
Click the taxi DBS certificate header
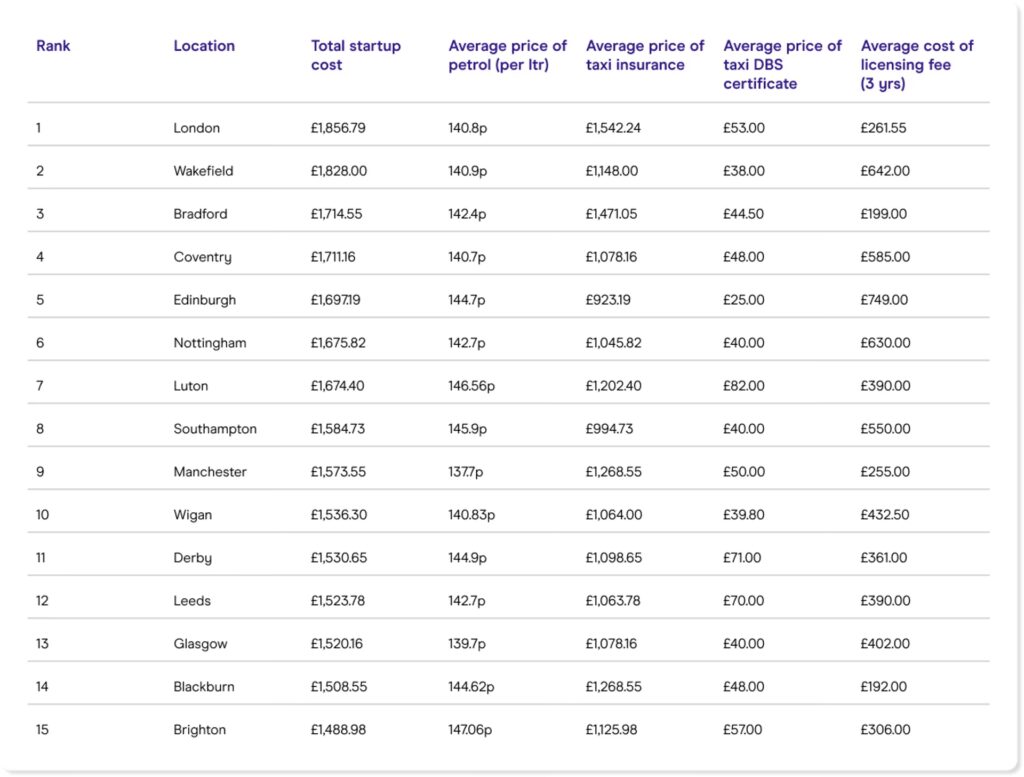tap(782, 65)
